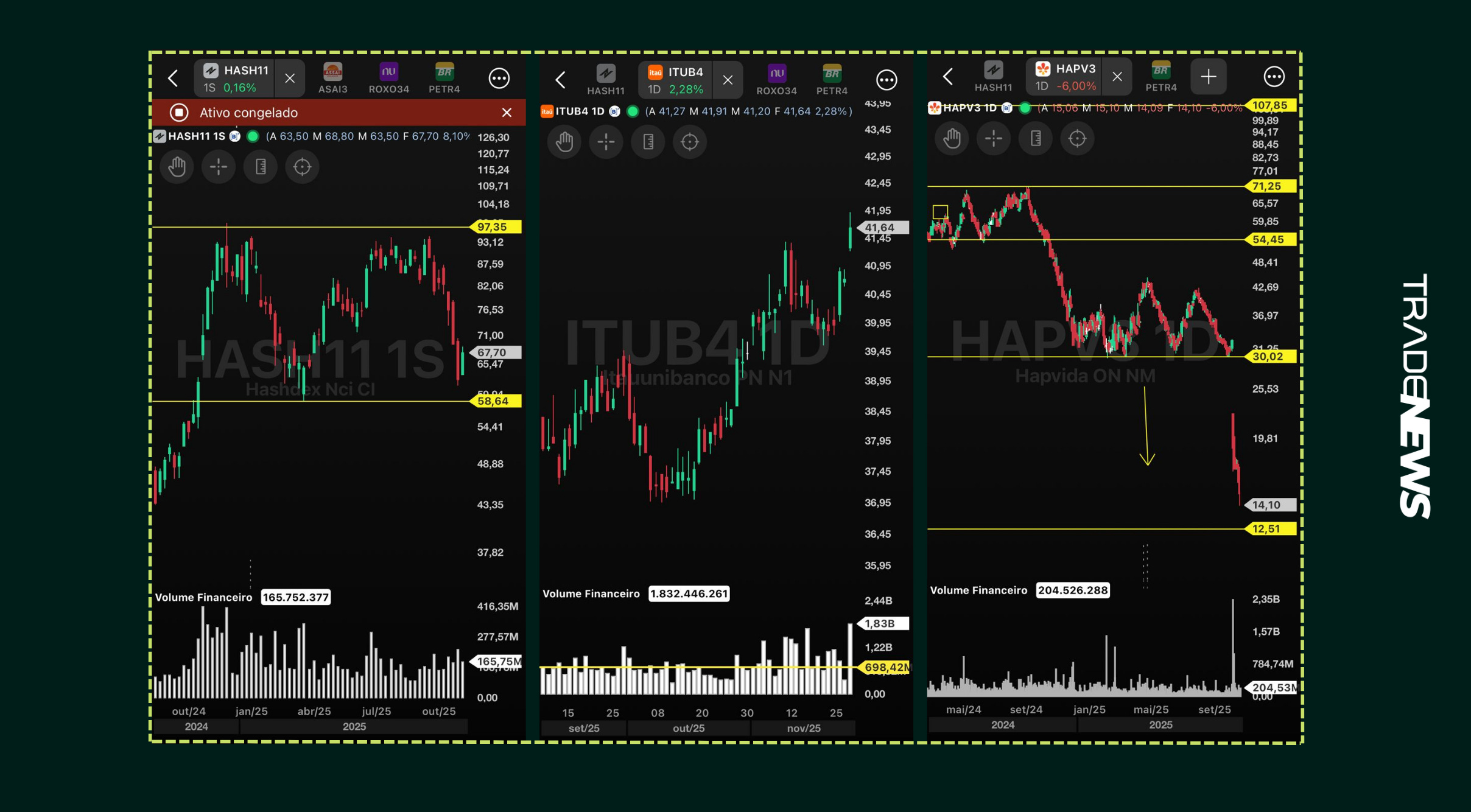1471x812 pixels.
Task: Open ruler measure tool on HAPV3 chart
Action: point(1035,139)
